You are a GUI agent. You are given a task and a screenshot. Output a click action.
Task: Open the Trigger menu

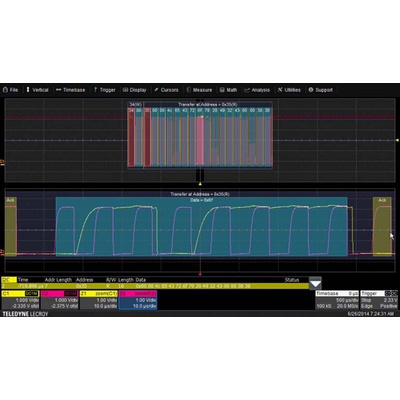click(104, 90)
